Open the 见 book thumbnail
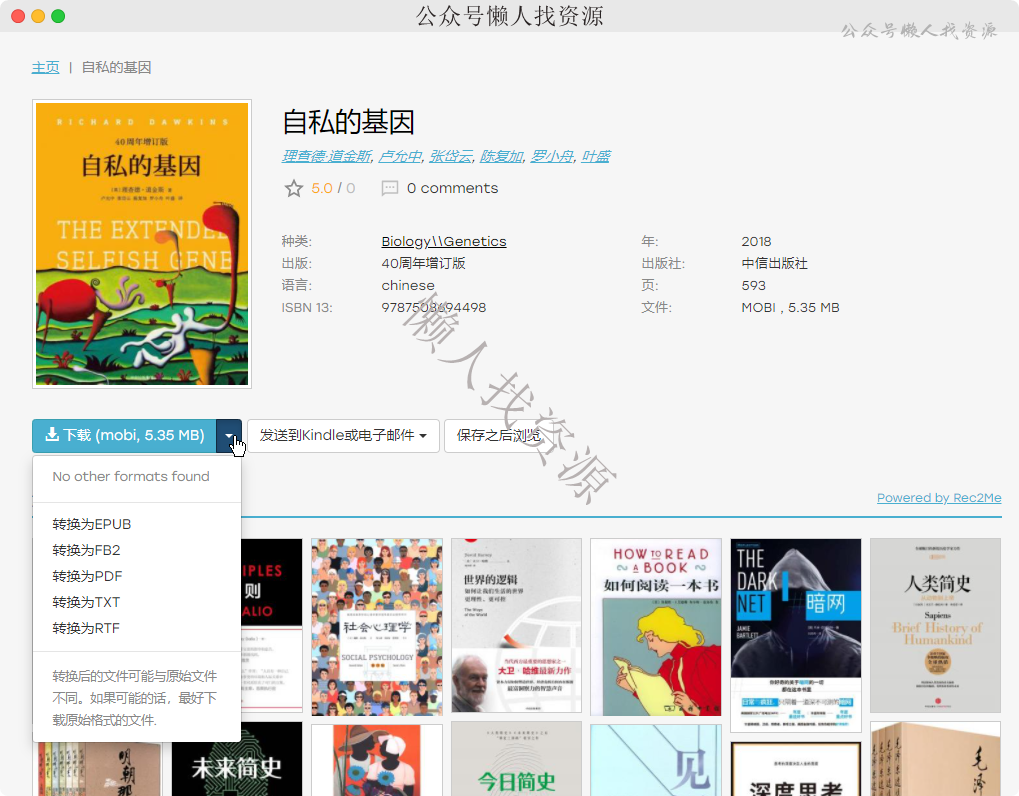 (x=656, y=760)
